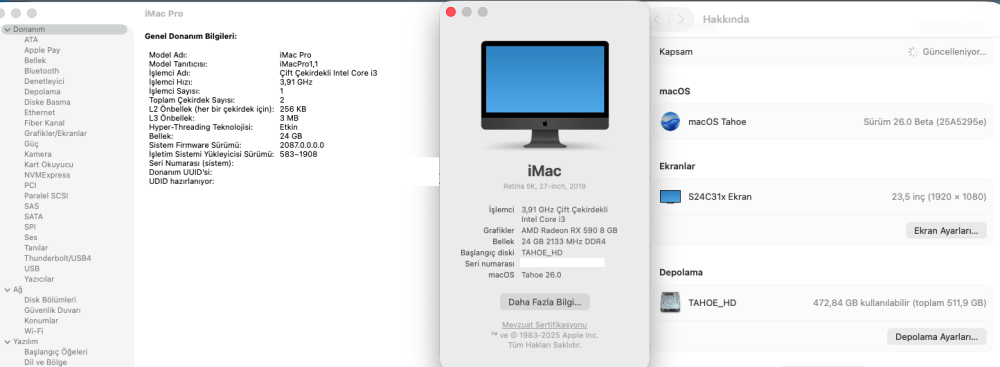Select Güç in the sidebar
This screenshot has height=367, width=1000.
click(31, 144)
